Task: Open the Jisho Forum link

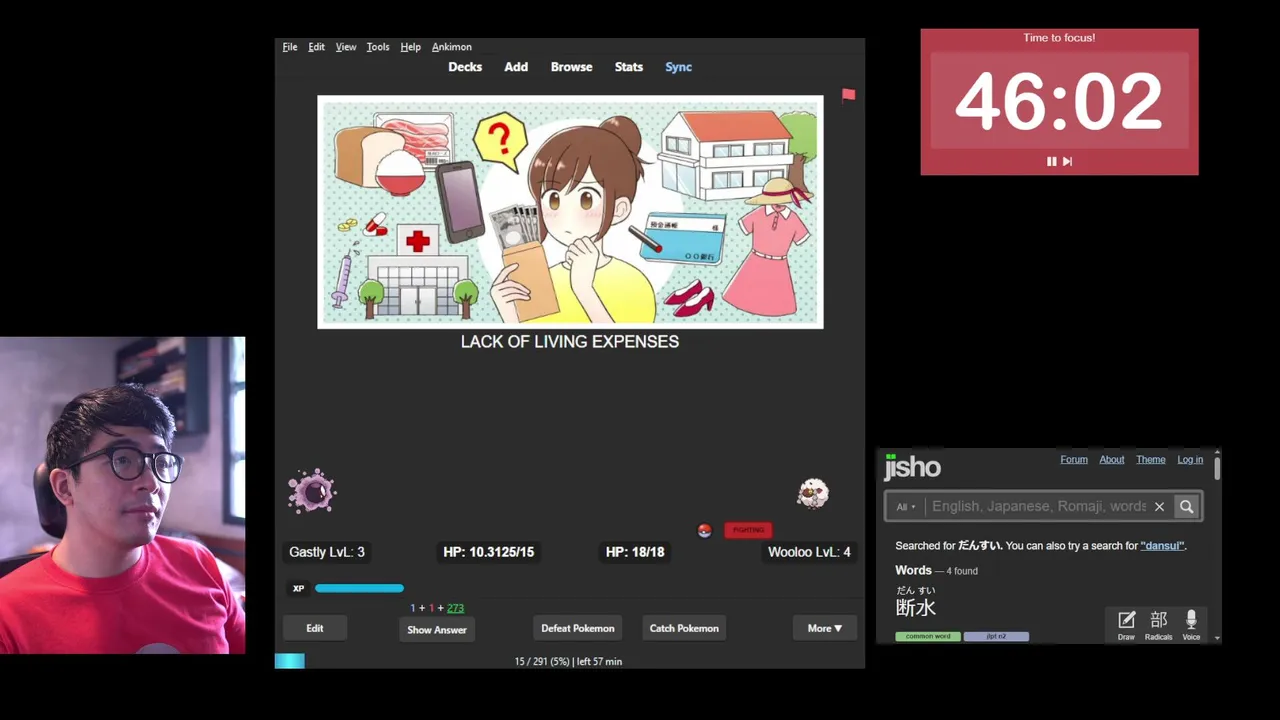Action: [1074, 460]
